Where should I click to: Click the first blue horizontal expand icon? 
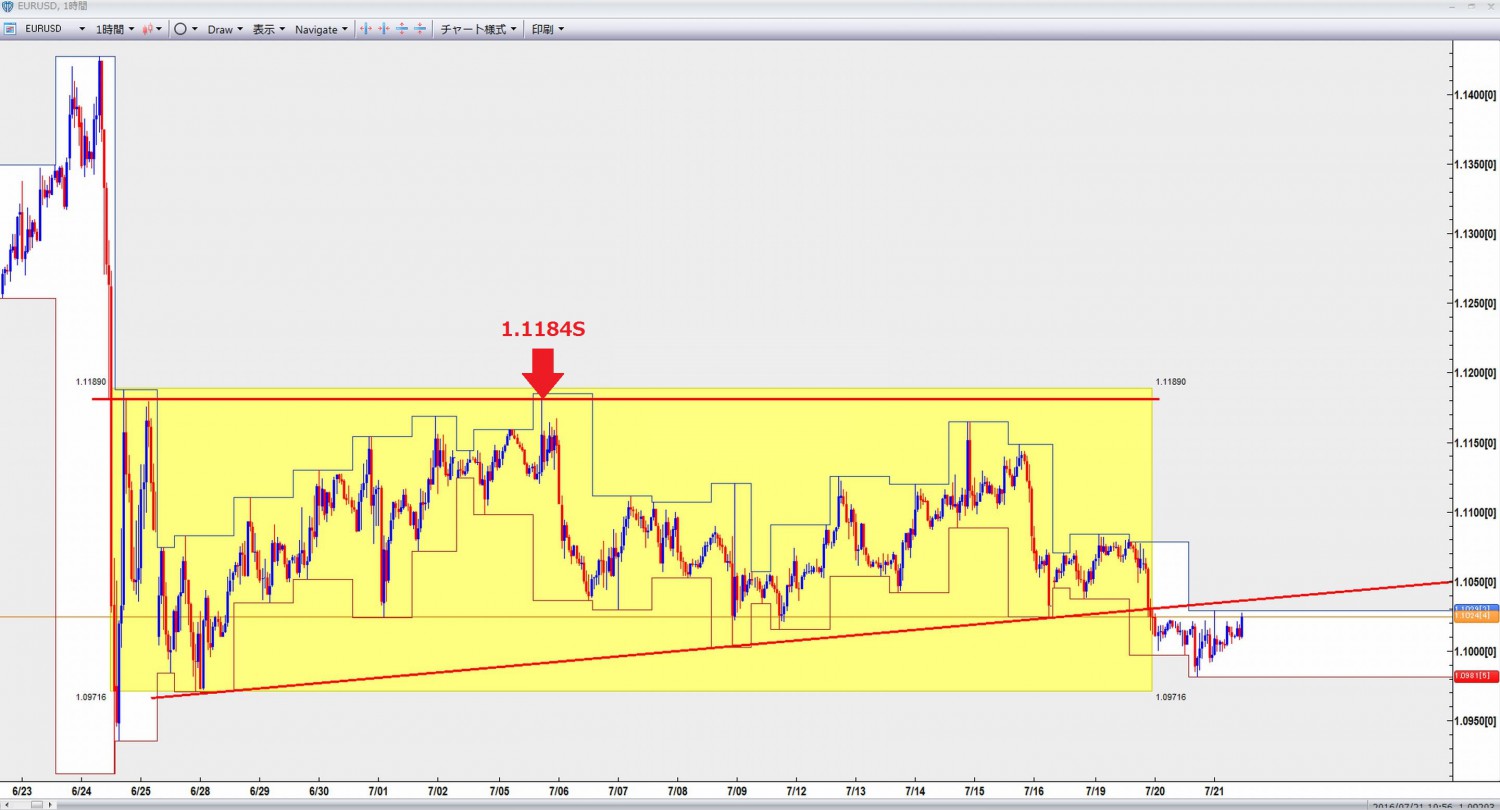[366, 29]
